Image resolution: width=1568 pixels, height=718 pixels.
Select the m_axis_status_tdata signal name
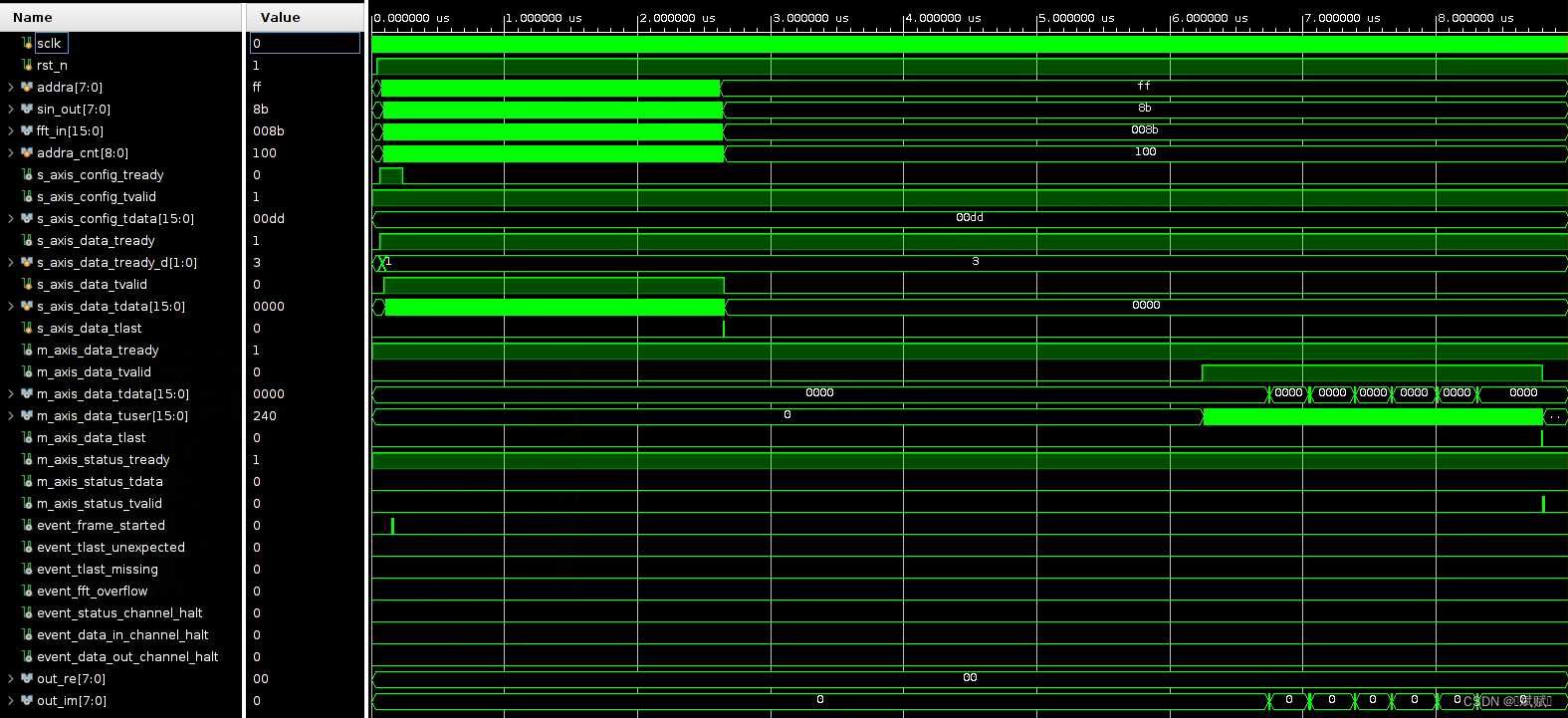(100, 482)
